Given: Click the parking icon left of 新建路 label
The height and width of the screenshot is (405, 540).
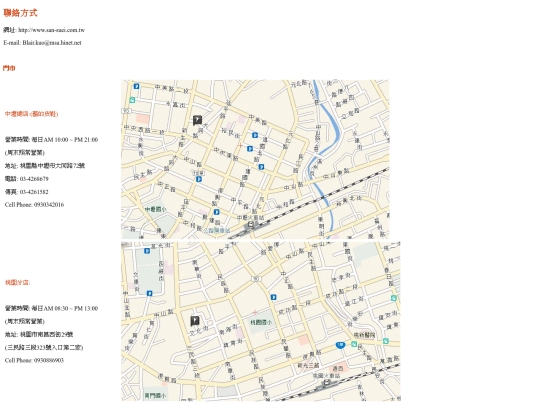Looking at the screenshot, I should coord(216,212).
